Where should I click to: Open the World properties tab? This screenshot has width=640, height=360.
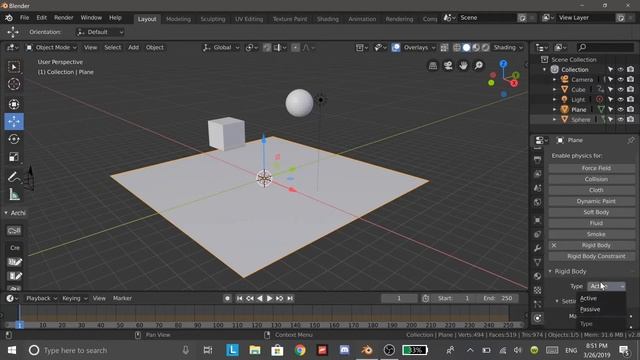point(538,202)
